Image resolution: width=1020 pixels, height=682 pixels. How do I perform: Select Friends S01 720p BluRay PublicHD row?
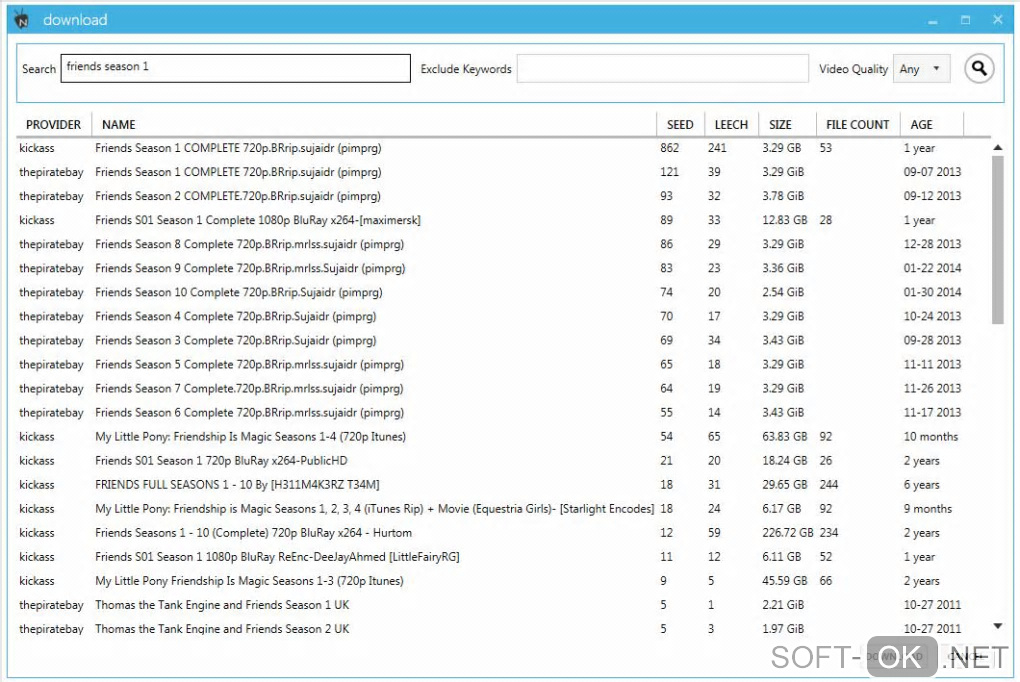503,461
